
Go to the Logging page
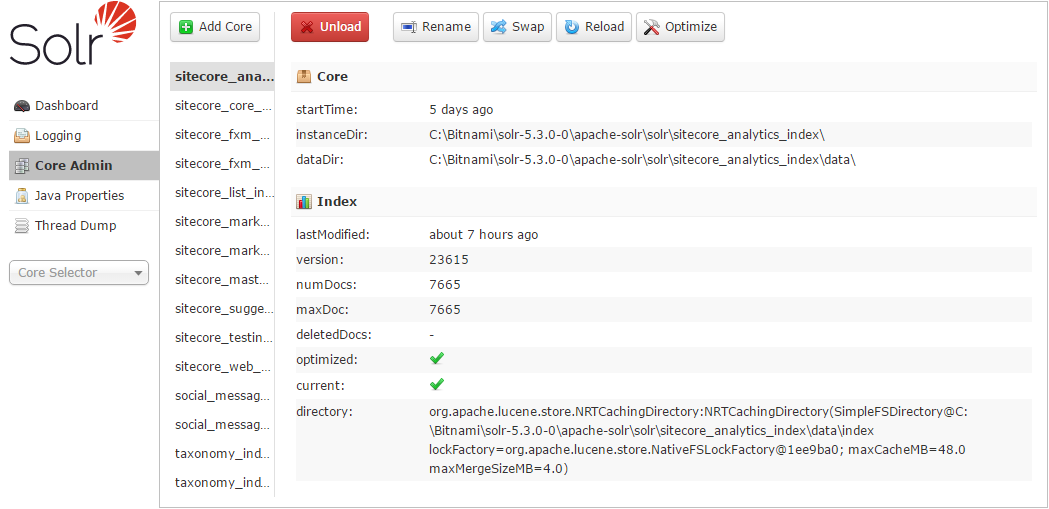(x=84, y=136)
